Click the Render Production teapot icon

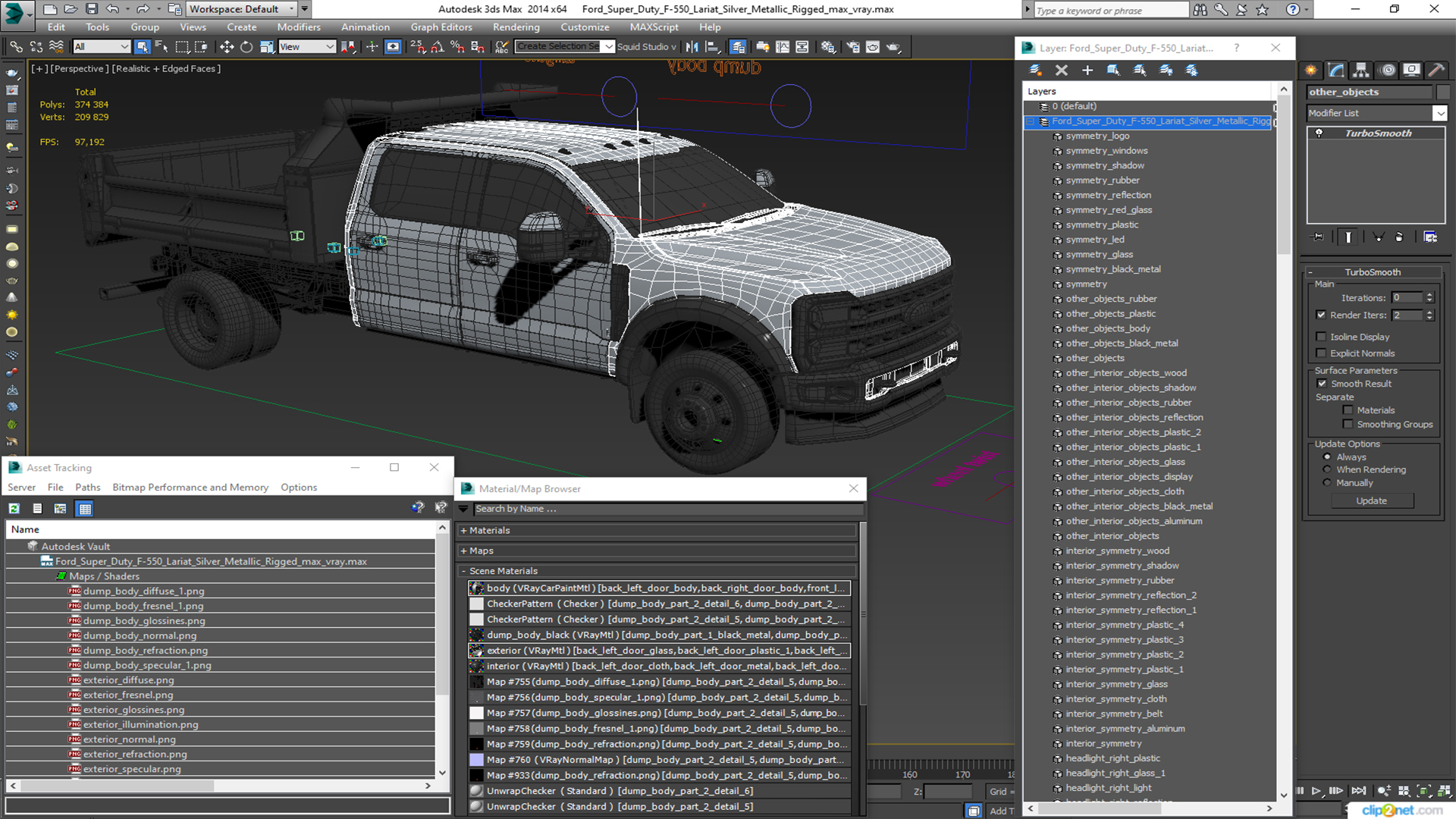point(893,47)
